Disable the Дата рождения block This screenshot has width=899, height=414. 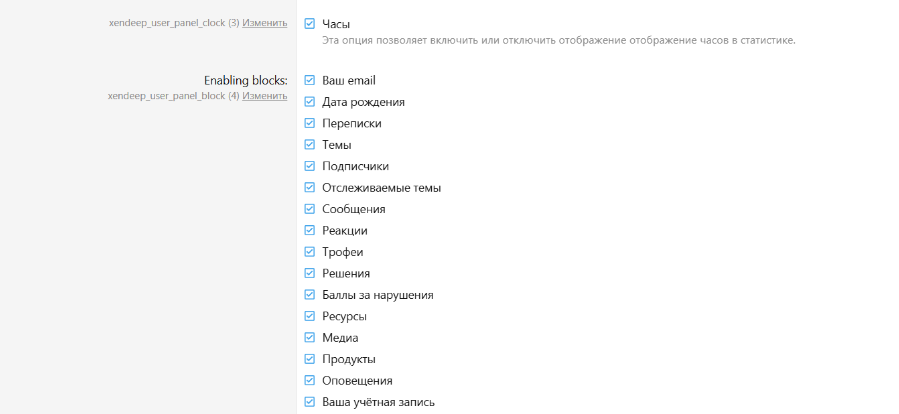click(310, 102)
